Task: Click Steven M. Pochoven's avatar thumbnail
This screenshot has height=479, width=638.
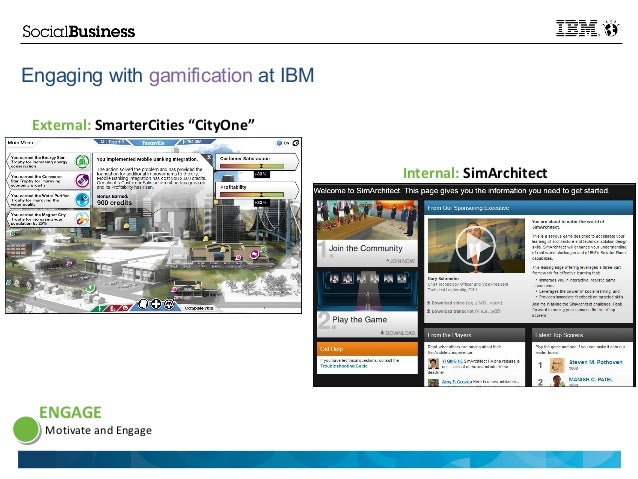Action: coord(557,365)
